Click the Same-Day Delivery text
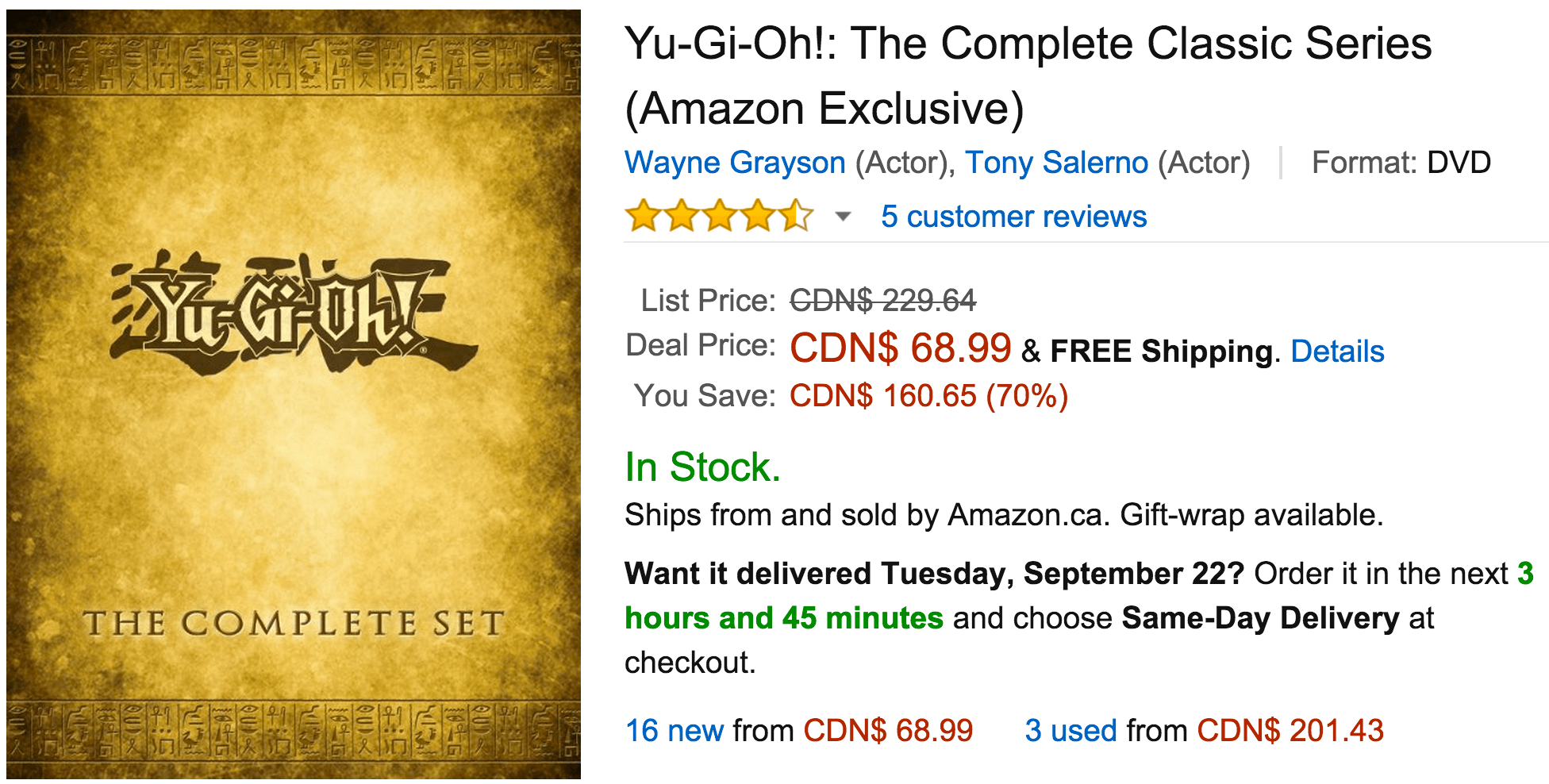The width and height of the screenshot is (1549, 784). click(1260, 618)
